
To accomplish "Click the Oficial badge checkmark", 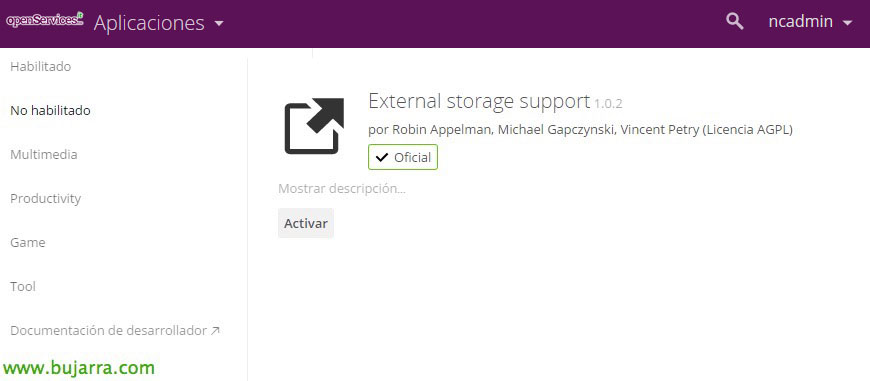I will [382, 158].
